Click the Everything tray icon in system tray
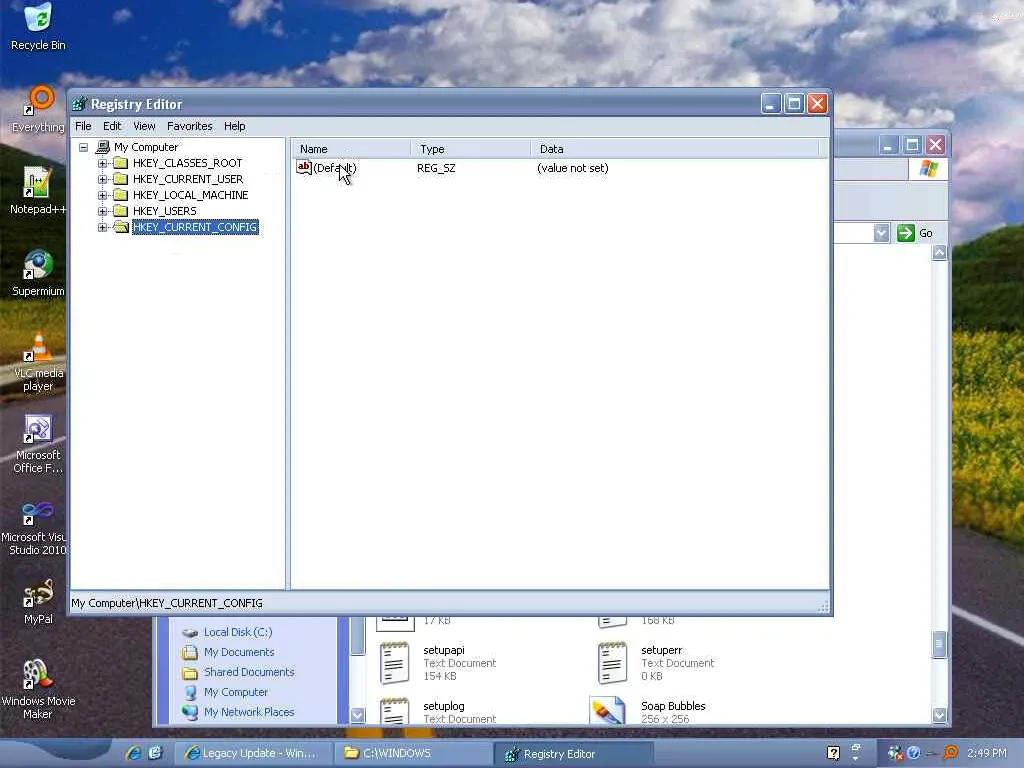1024x768 pixels. coord(951,753)
